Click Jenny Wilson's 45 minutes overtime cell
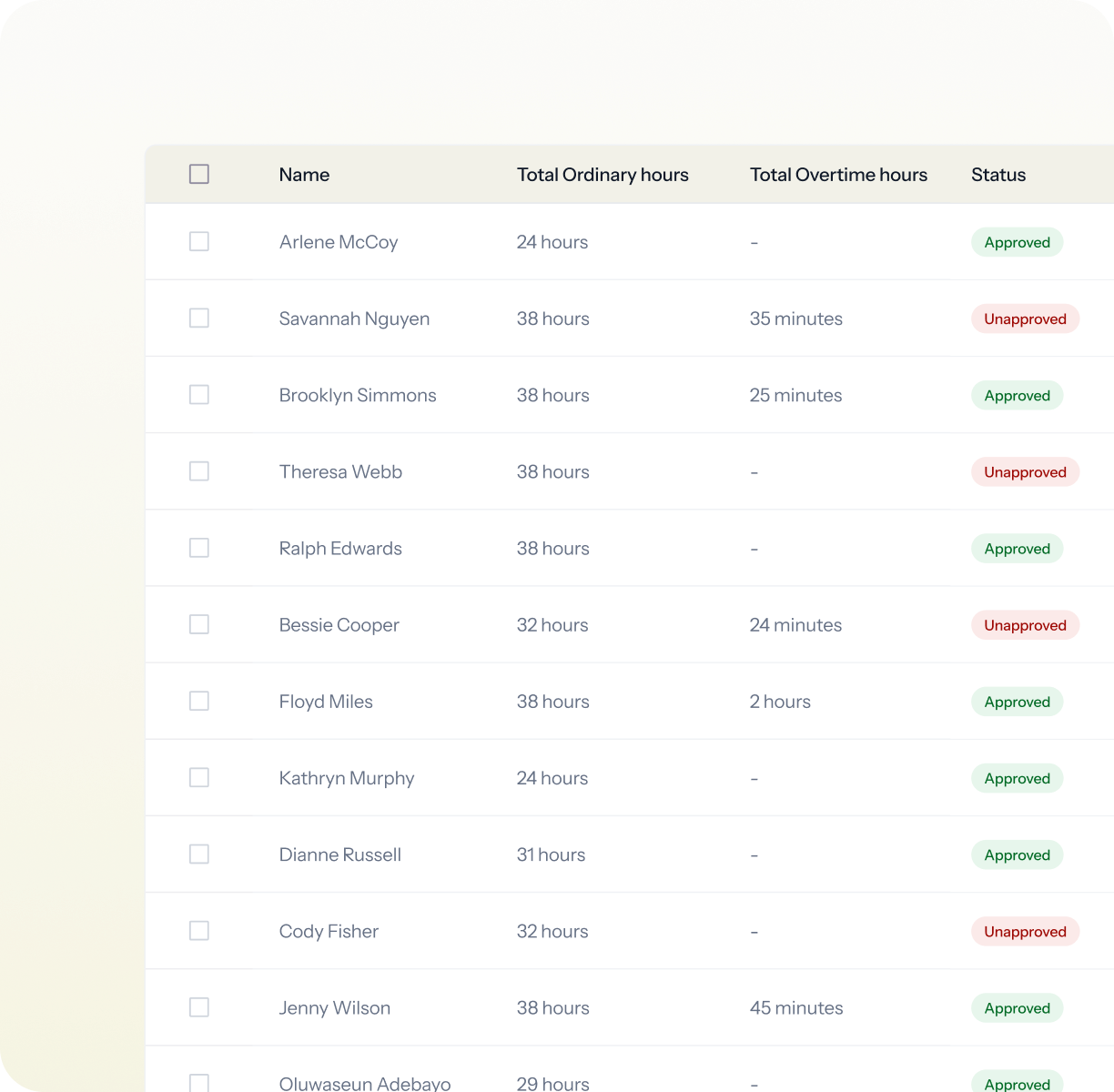This screenshot has width=1114, height=1092. click(796, 1008)
